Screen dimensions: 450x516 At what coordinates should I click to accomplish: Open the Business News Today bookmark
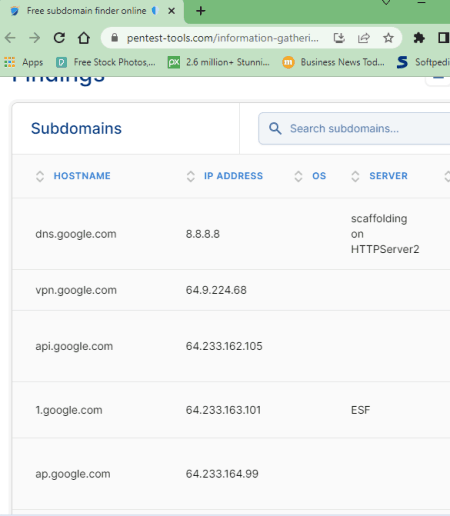333,62
